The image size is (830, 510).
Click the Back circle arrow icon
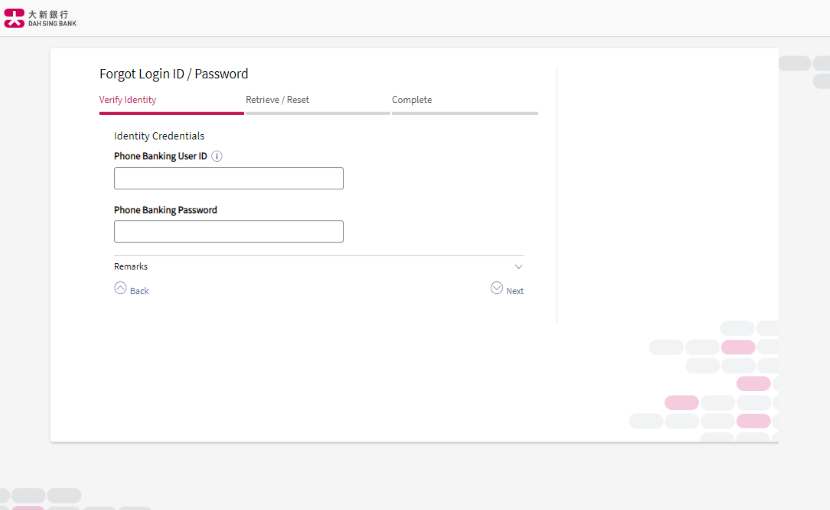tap(120, 288)
